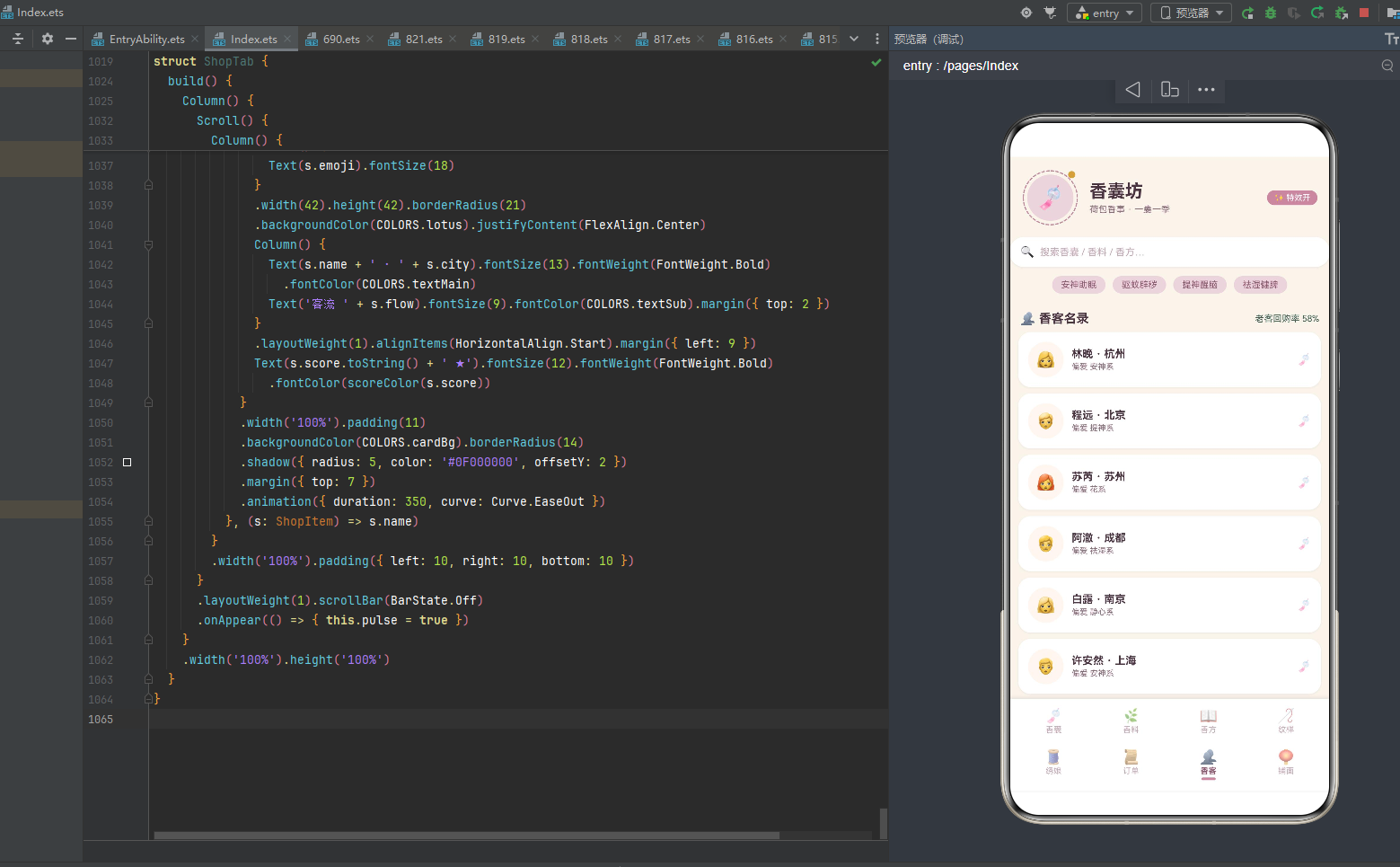Viewport: 1400px width, 867px height.
Task: Click the previewer back triangle button
Action: [x=1133, y=90]
